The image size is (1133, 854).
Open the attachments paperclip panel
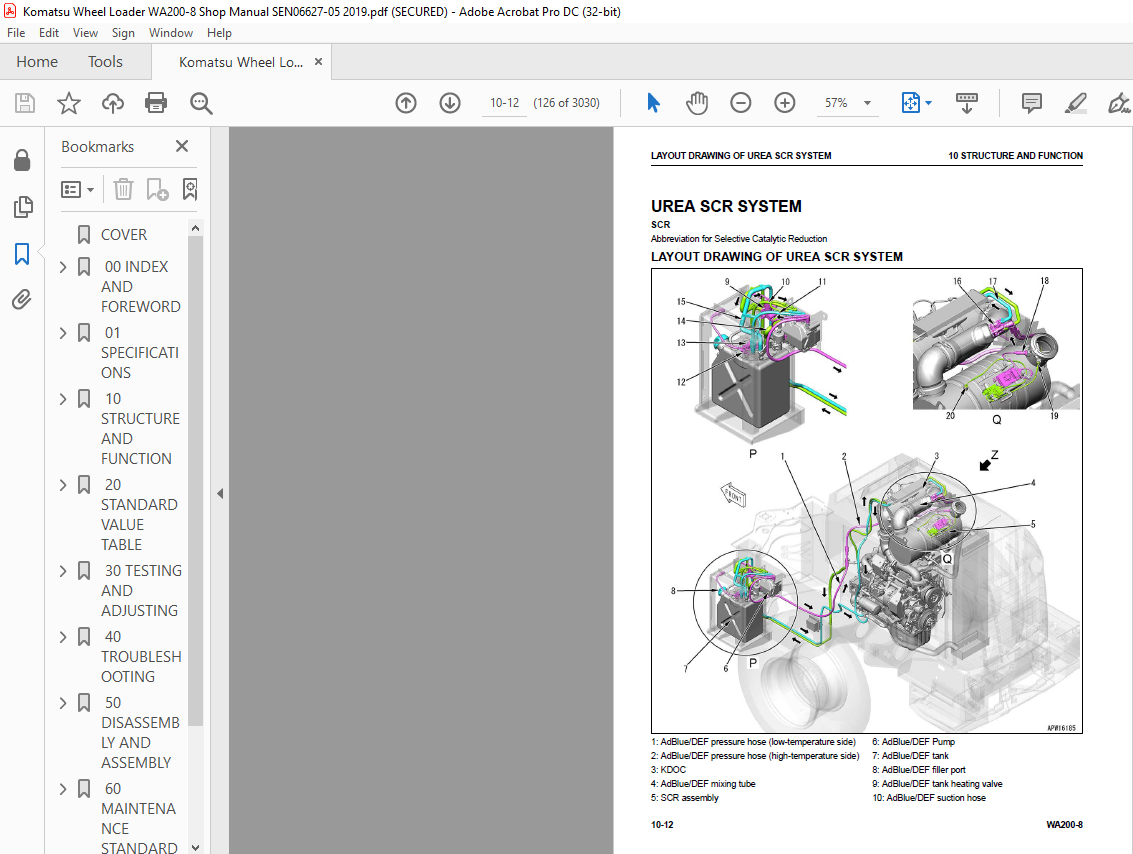[22, 299]
